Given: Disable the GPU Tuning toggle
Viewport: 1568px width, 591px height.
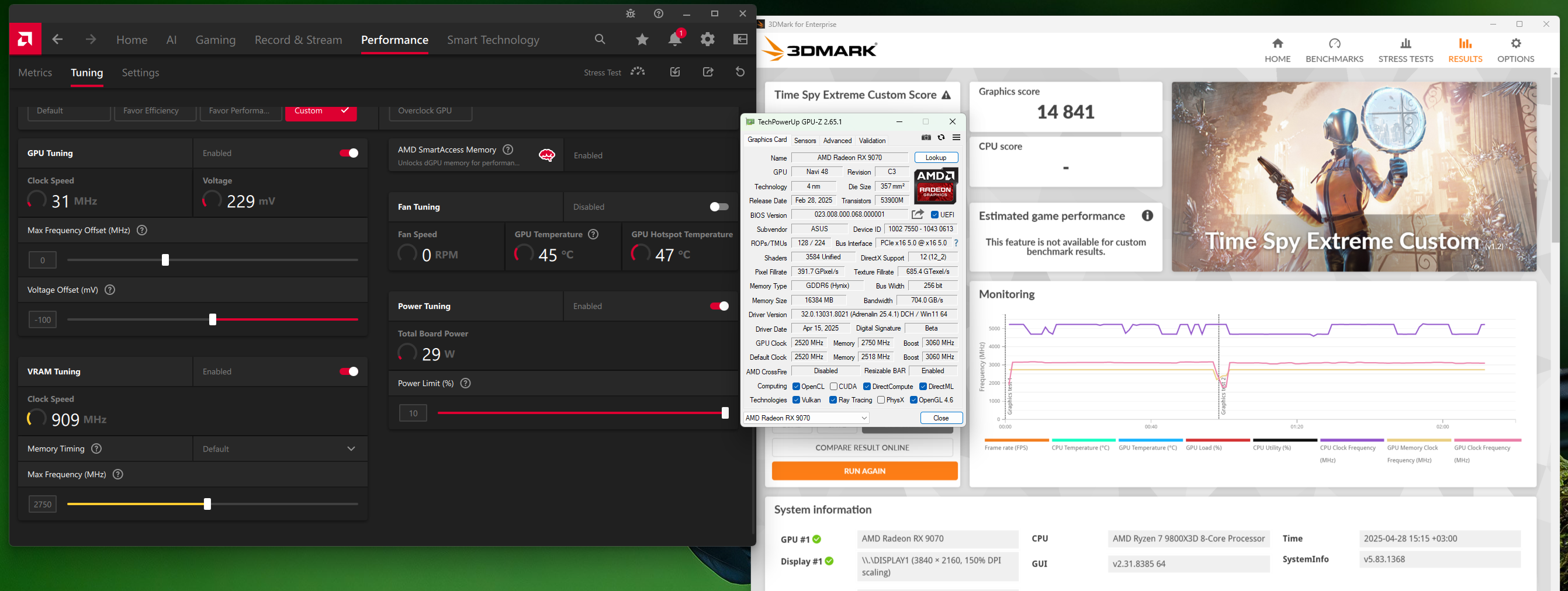Looking at the screenshot, I should tap(349, 153).
